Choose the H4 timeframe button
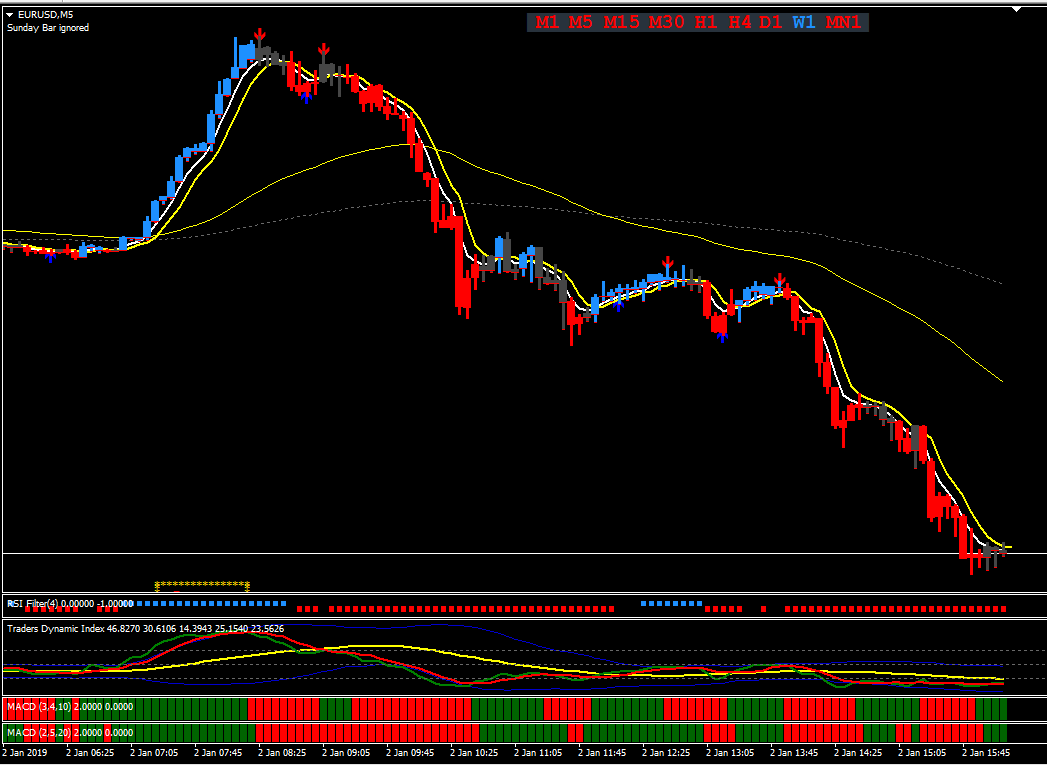The height and width of the screenshot is (766, 1047). 740,23
